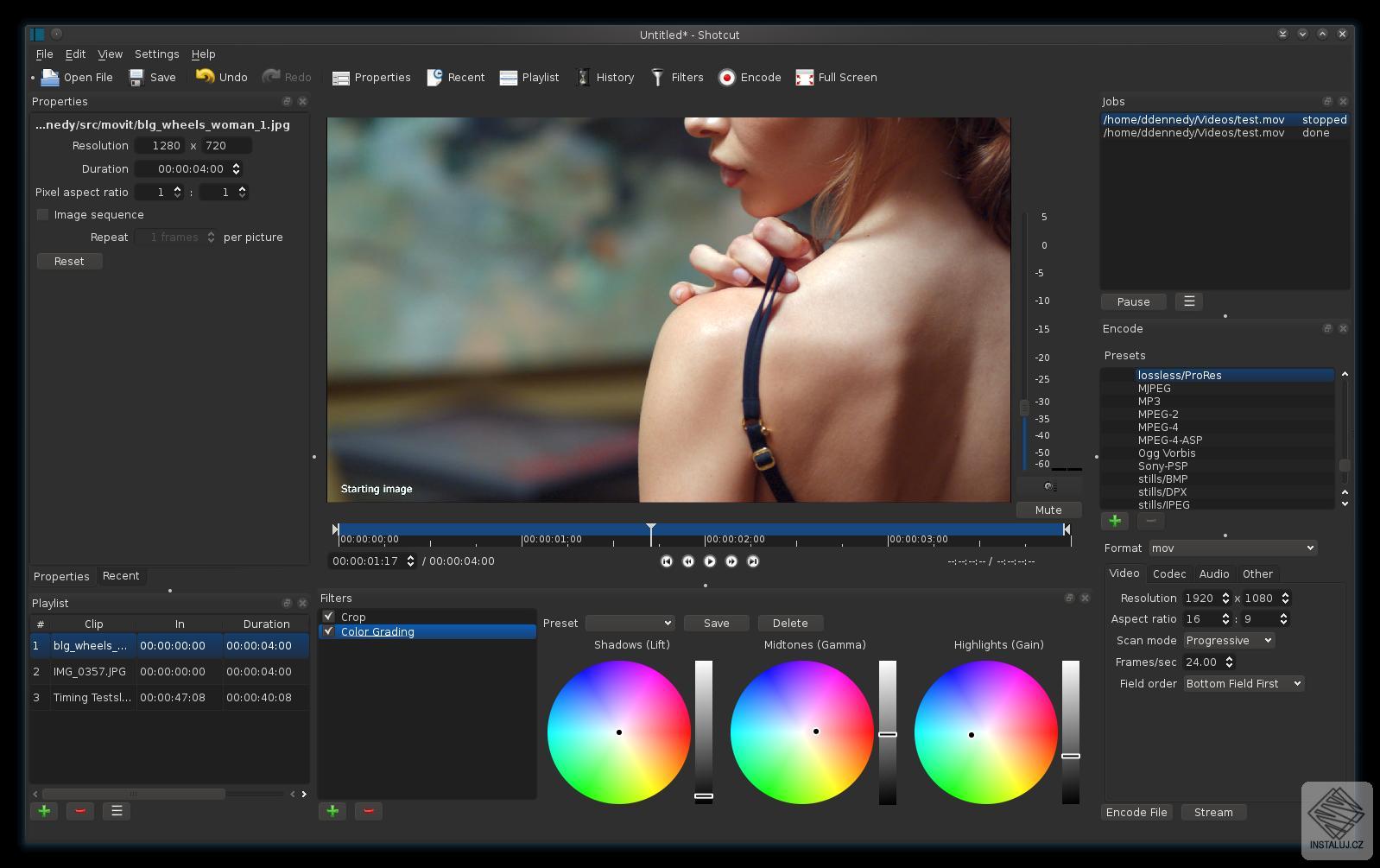Add a new filter with green plus

pyautogui.click(x=332, y=811)
